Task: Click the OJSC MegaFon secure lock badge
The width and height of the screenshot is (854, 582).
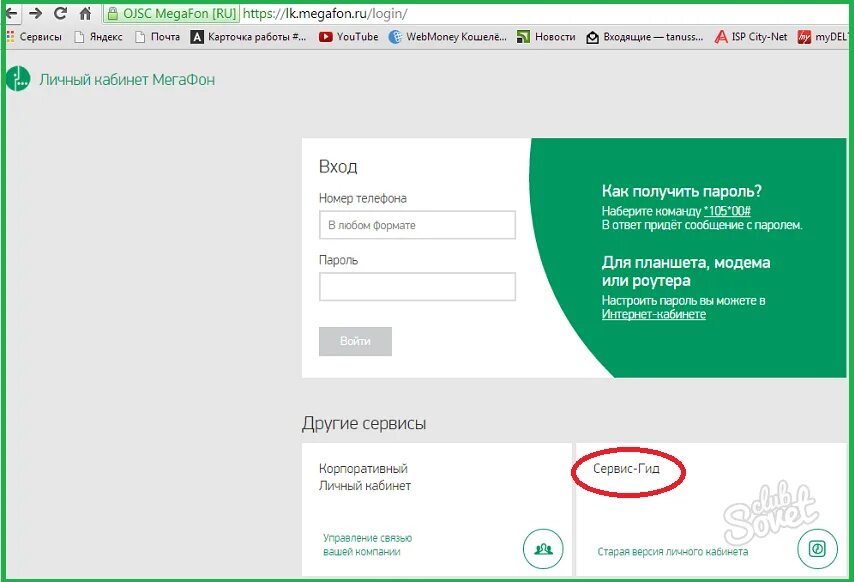Action: pyautogui.click(x=172, y=14)
